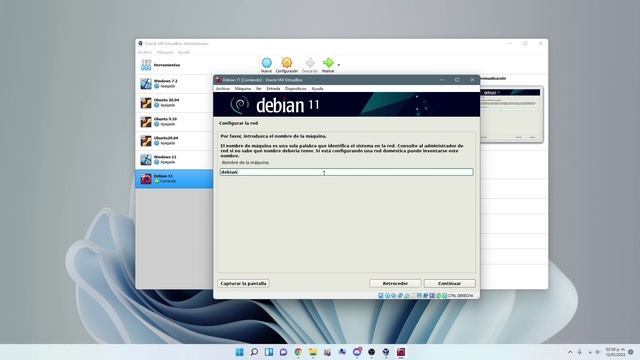Open the taskbar clock and date
Viewport: 640px width, 360px height.
[615, 352]
